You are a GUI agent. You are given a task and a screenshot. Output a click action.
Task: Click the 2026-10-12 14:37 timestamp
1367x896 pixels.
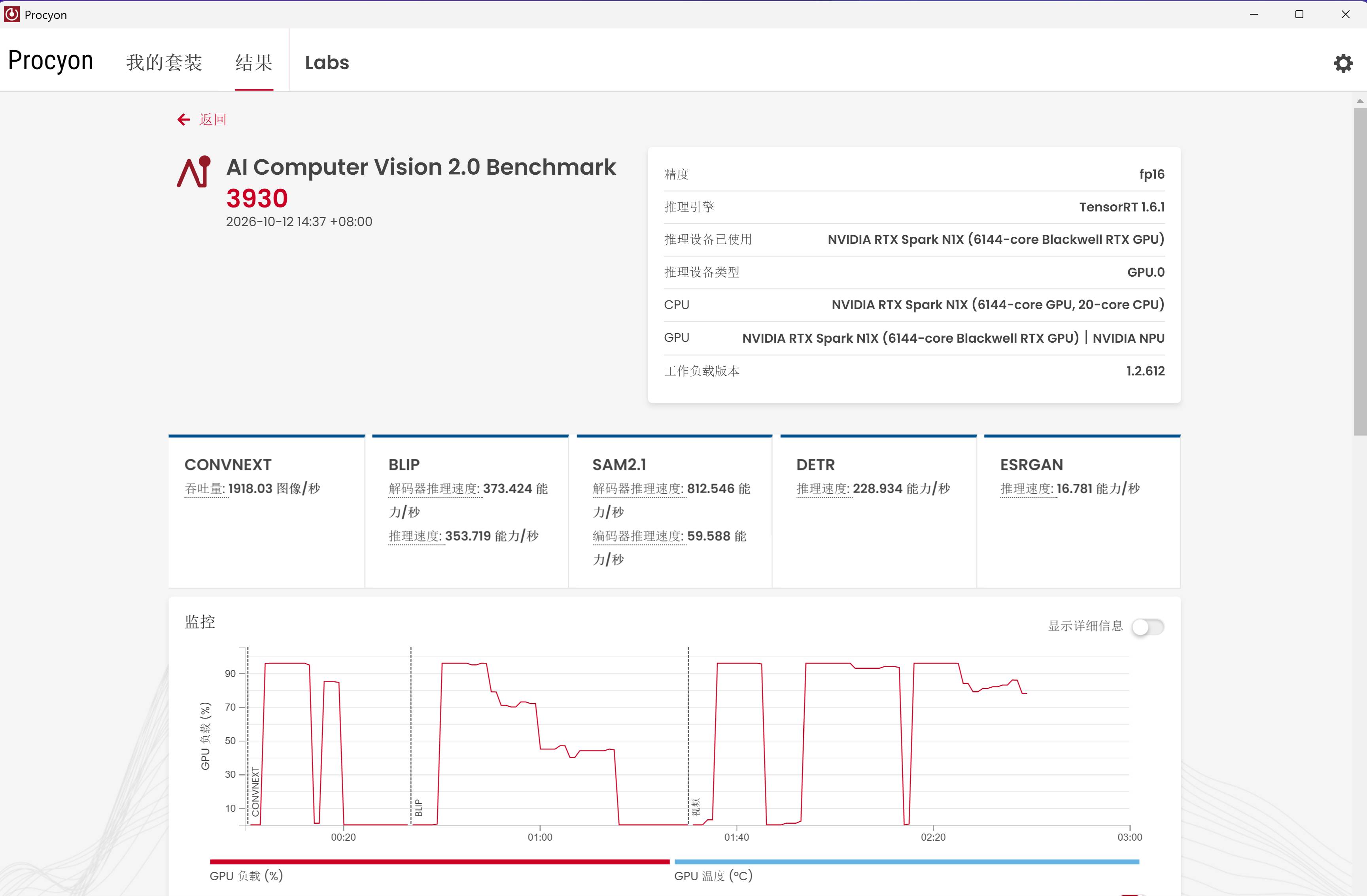tap(299, 222)
